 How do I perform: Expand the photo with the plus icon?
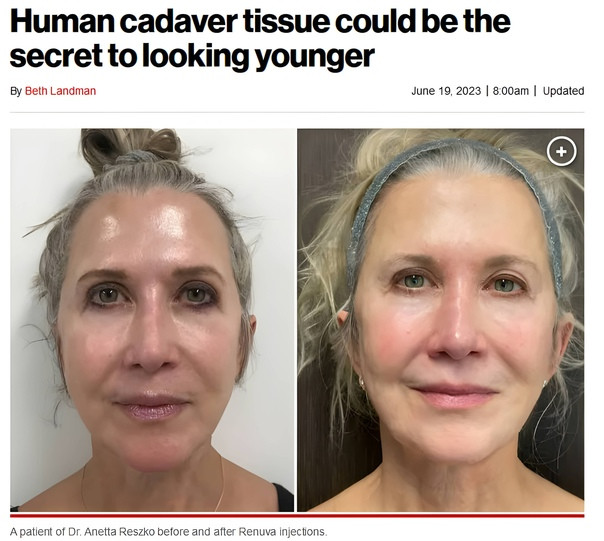pyautogui.click(x=561, y=151)
